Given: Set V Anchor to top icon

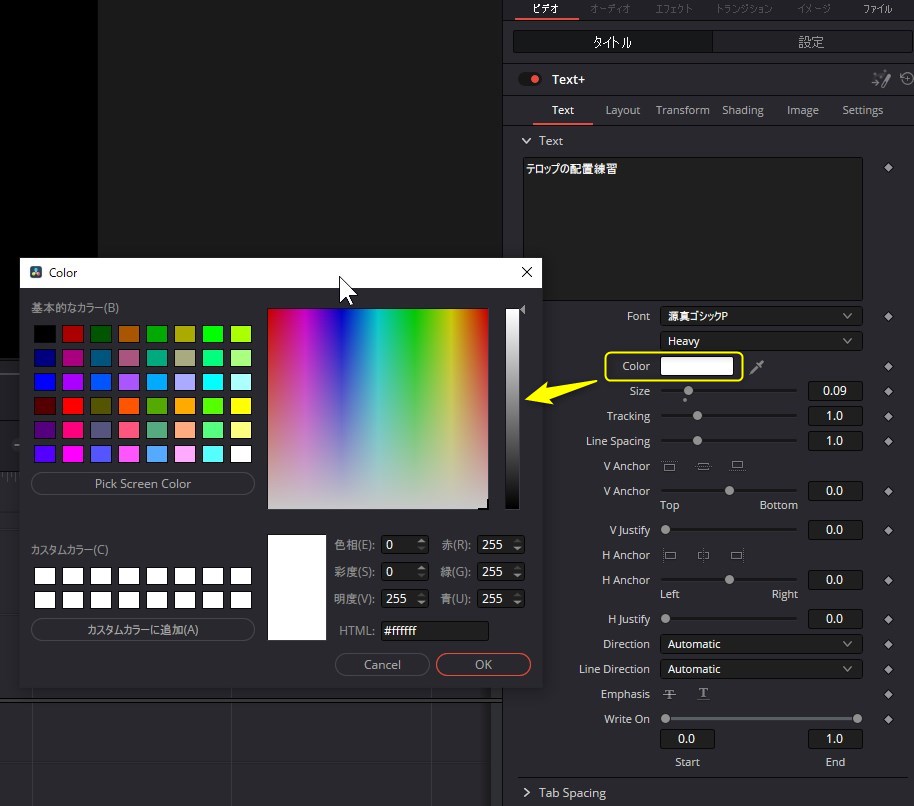Looking at the screenshot, I should coord(670,466).
